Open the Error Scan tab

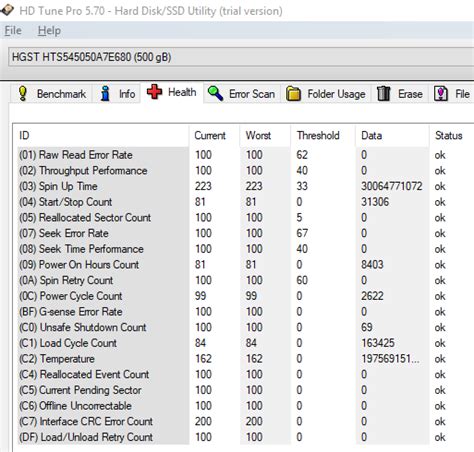tap(241, 94)
